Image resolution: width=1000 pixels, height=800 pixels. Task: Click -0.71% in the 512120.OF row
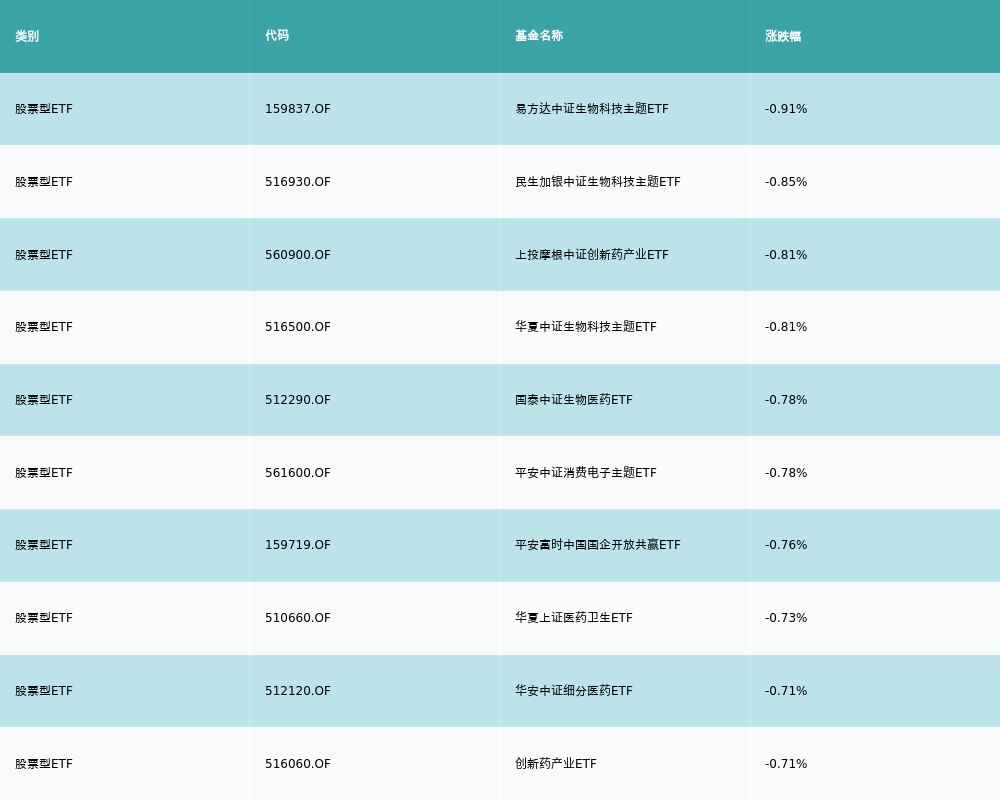(786, 691)
